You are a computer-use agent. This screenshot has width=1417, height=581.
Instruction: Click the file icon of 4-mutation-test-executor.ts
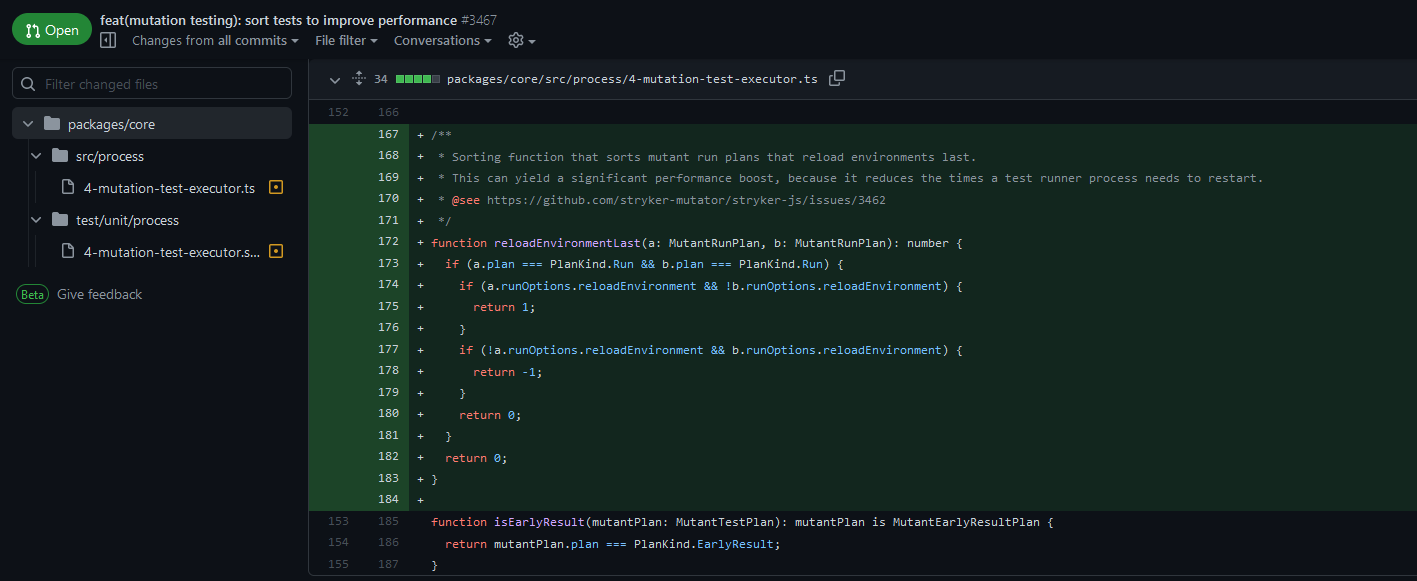point(68,188)
